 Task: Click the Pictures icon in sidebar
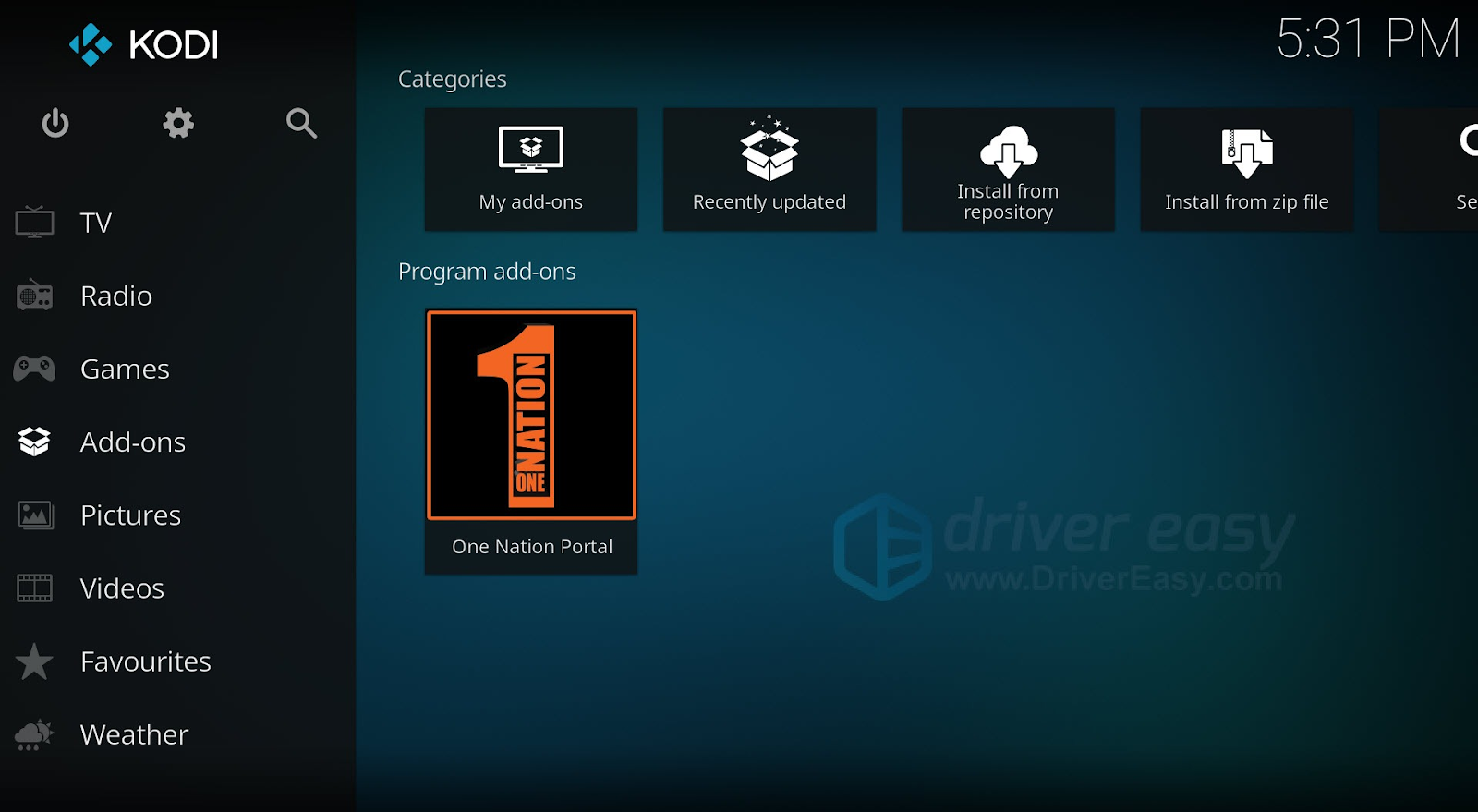point(35,515)
